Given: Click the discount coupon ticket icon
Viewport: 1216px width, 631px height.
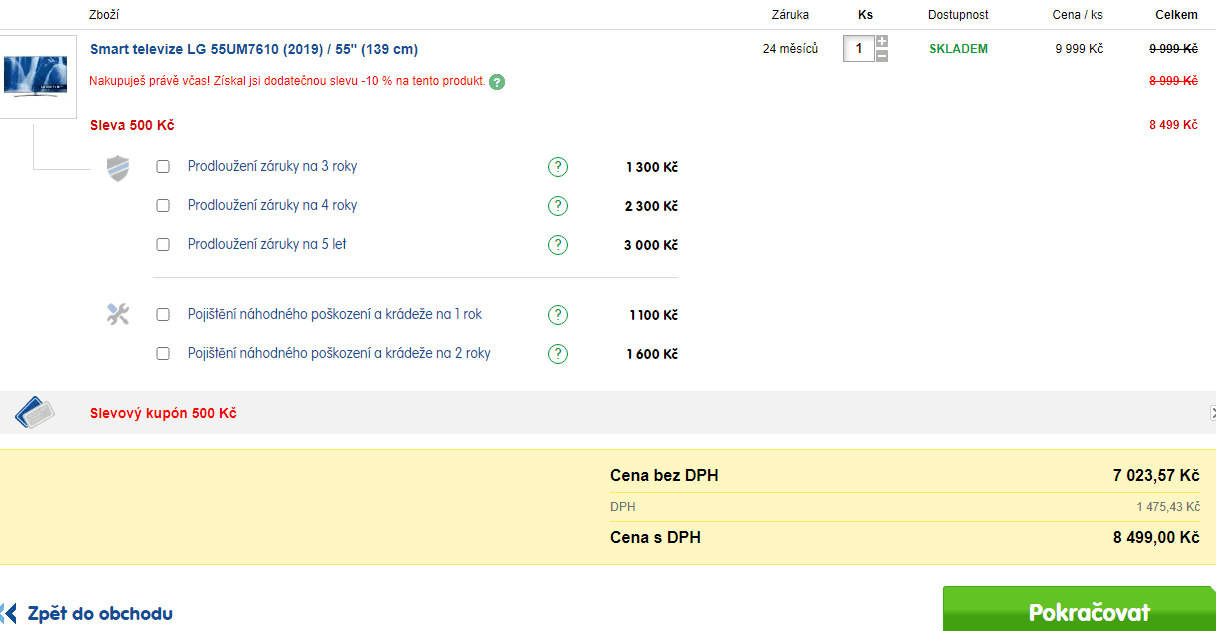Looking at the screenshot, I should (35, 412).
